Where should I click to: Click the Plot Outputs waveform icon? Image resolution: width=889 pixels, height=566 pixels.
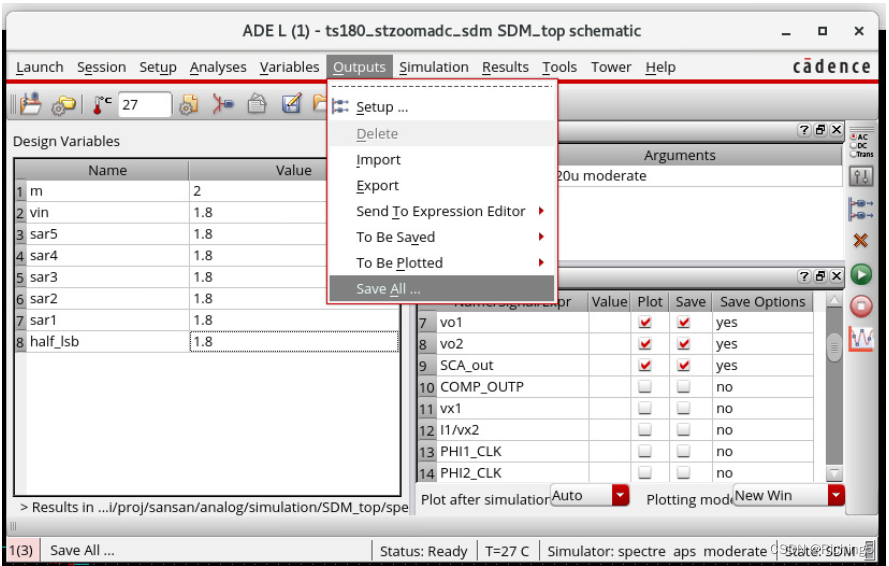[860, 339]
